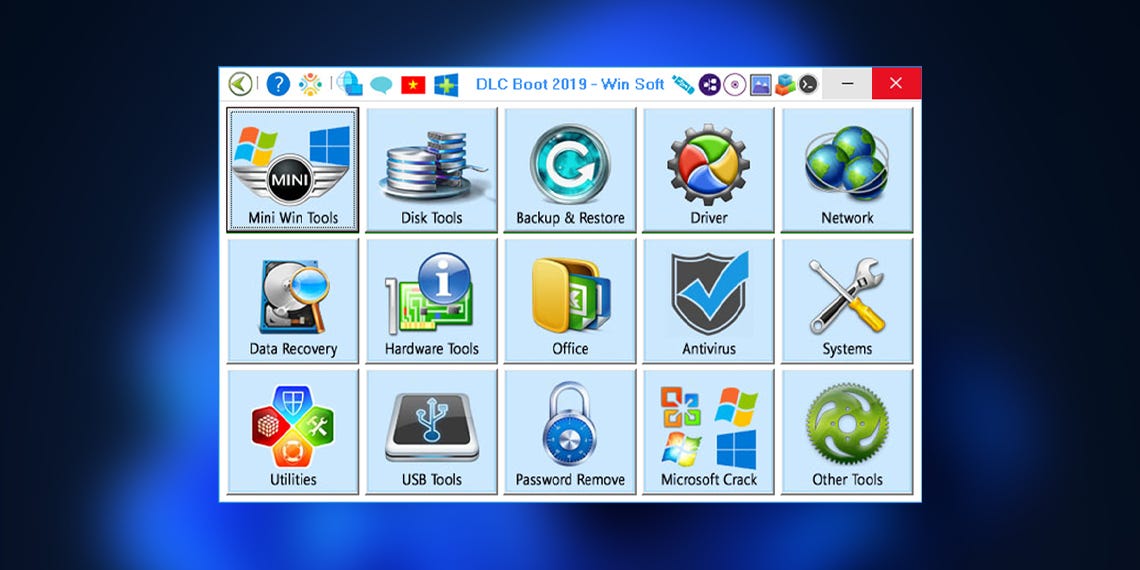Click the purple circle nodes icon
1140x570 pixels.
710,84
